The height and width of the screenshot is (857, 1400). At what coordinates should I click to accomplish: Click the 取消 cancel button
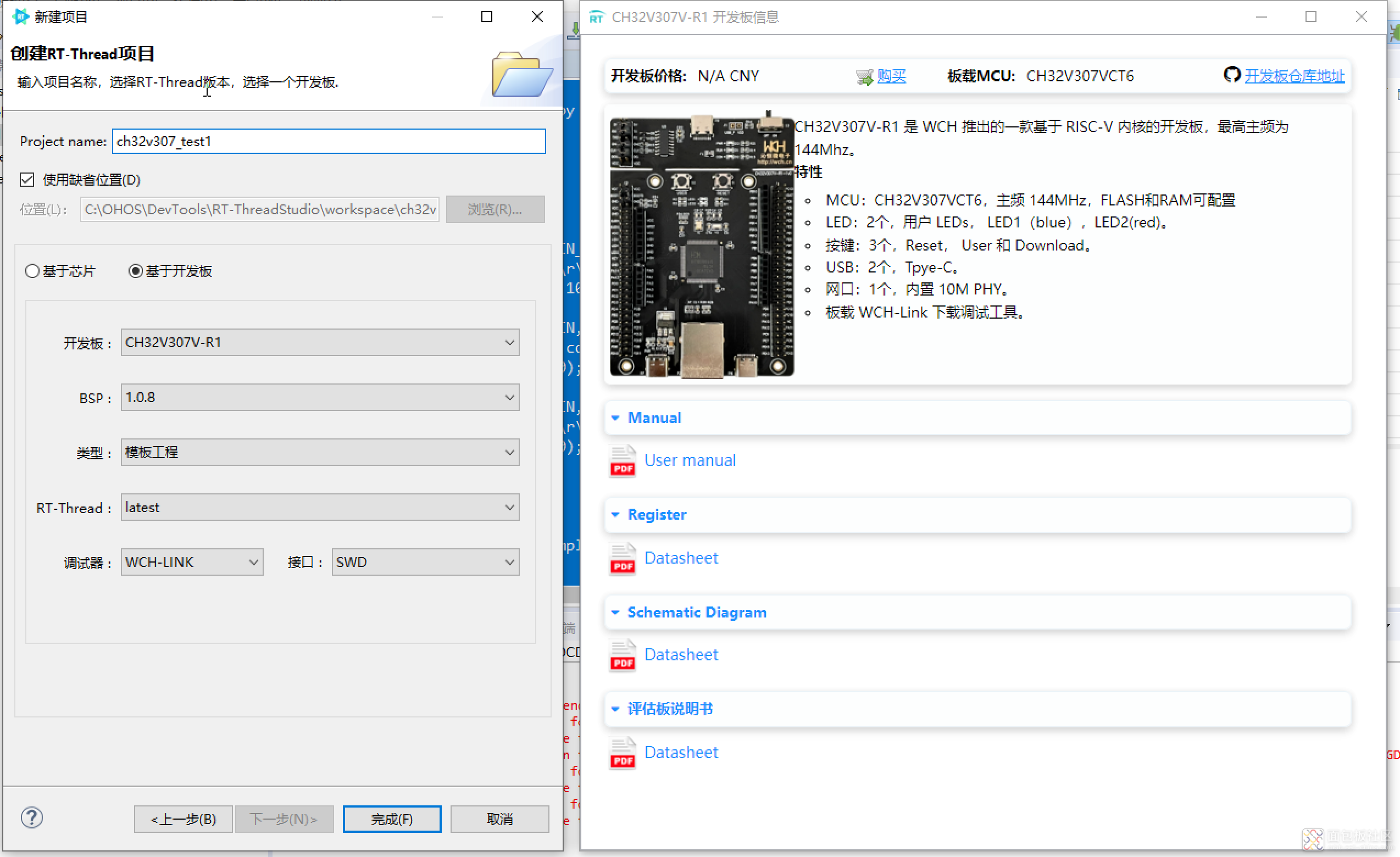click(x=500, y=819)
